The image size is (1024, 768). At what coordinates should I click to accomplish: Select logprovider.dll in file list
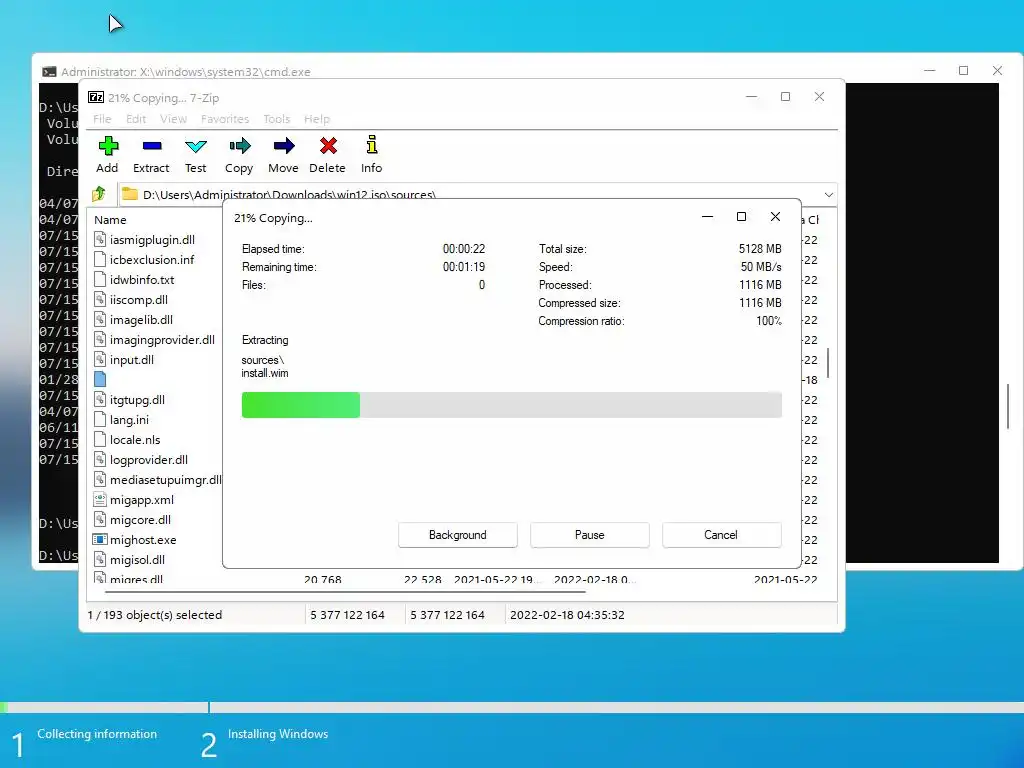point(148,460)
